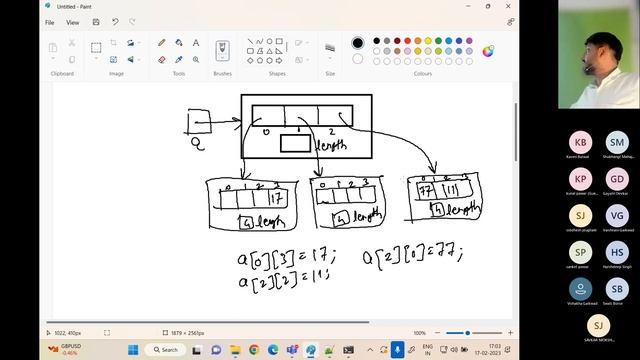640x360 pixels.
Task: Select the Fill bucket tool
Action: [x=179, y=42]
